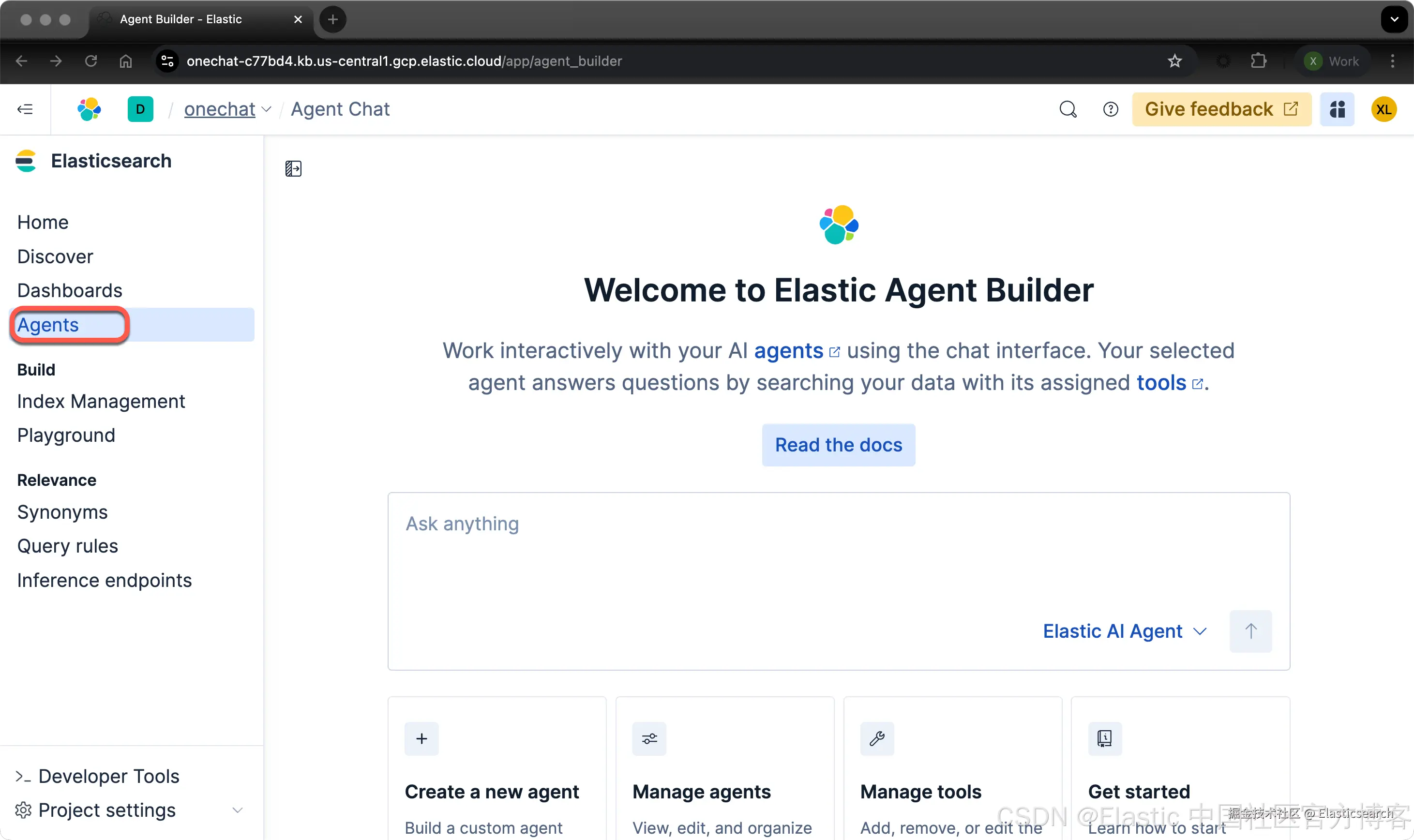View site information icon in address bar
The height and width of the screenshot is (840, 1414).
coord(167,61)
